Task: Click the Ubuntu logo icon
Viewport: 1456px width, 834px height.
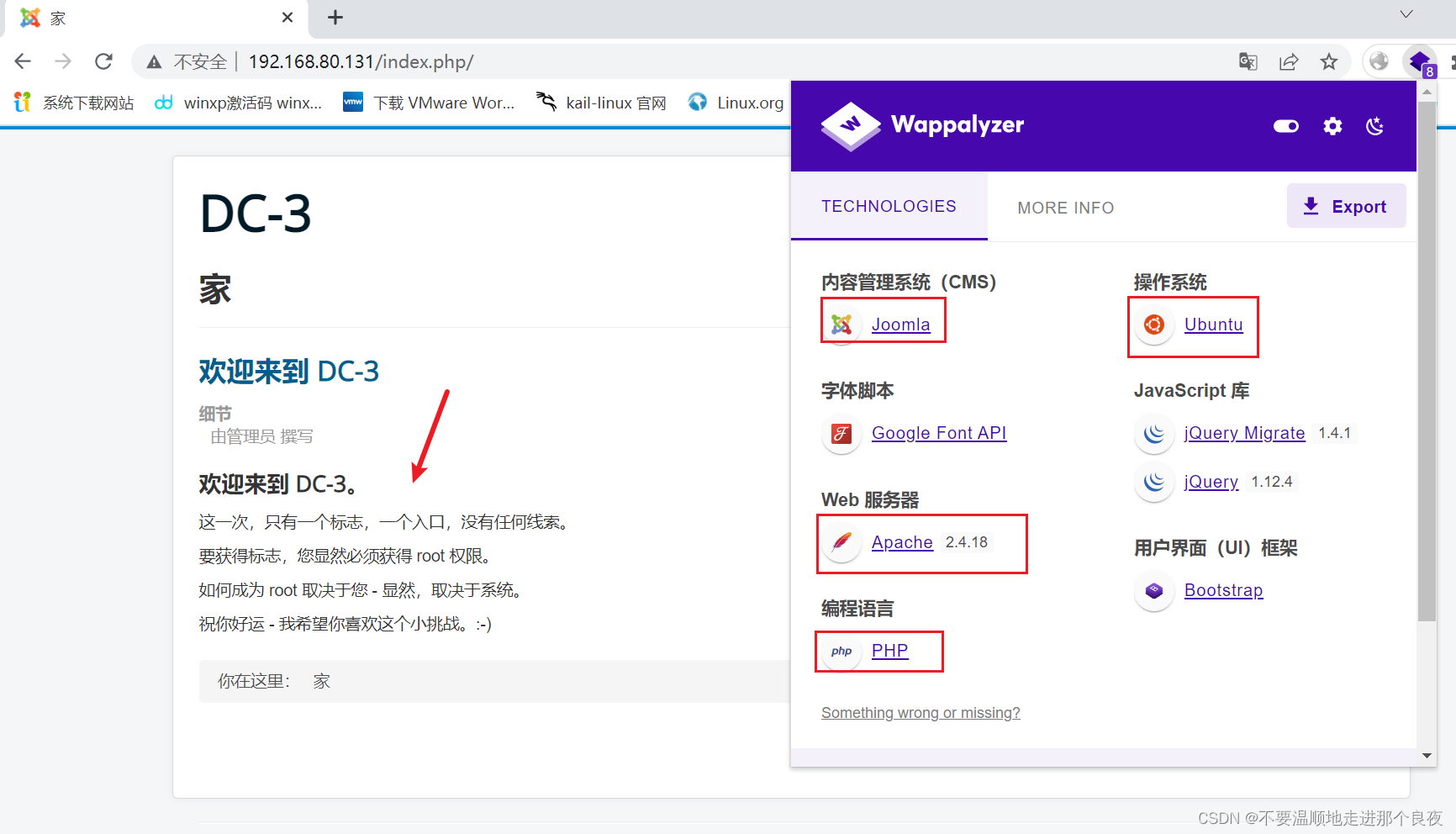Action: 1154,325
